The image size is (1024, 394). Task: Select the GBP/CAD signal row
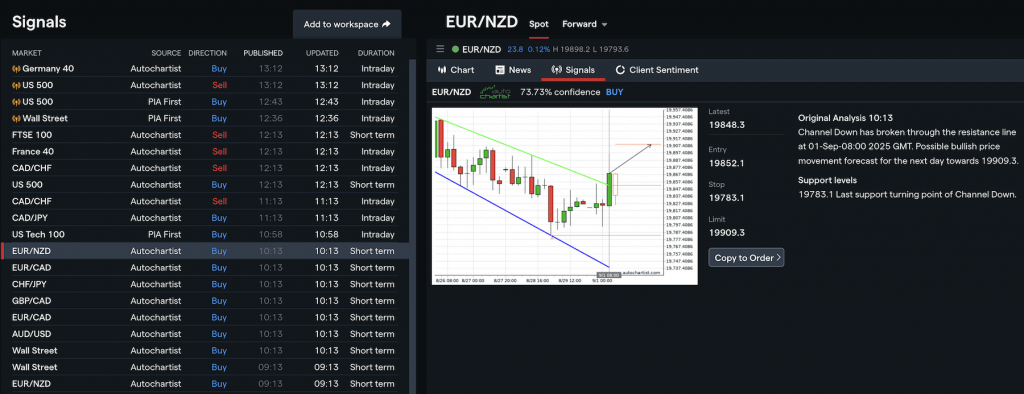pyautogui.click(x=203, y=301)
